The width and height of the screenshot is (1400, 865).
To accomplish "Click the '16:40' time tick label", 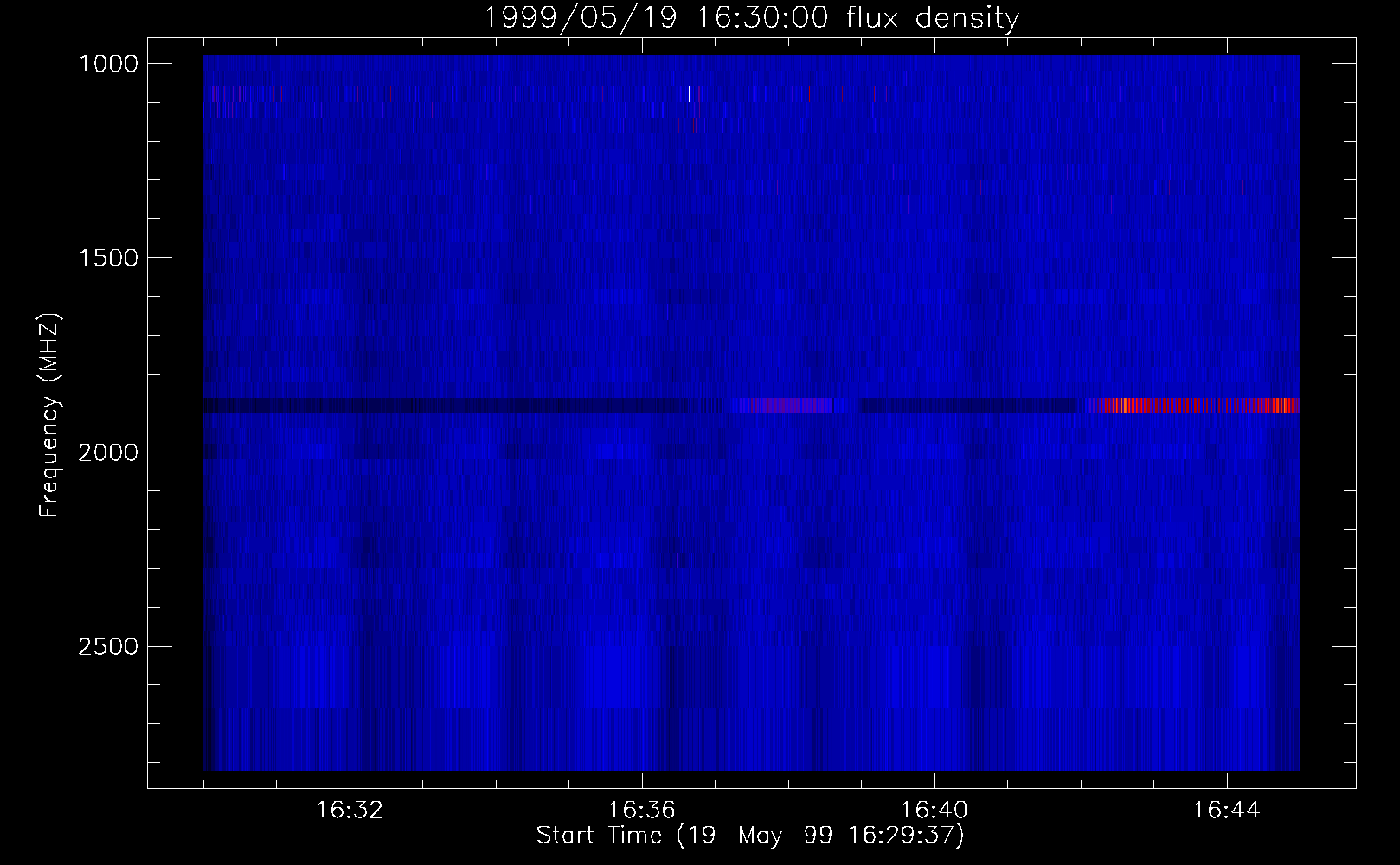I will tap(934, 811).
